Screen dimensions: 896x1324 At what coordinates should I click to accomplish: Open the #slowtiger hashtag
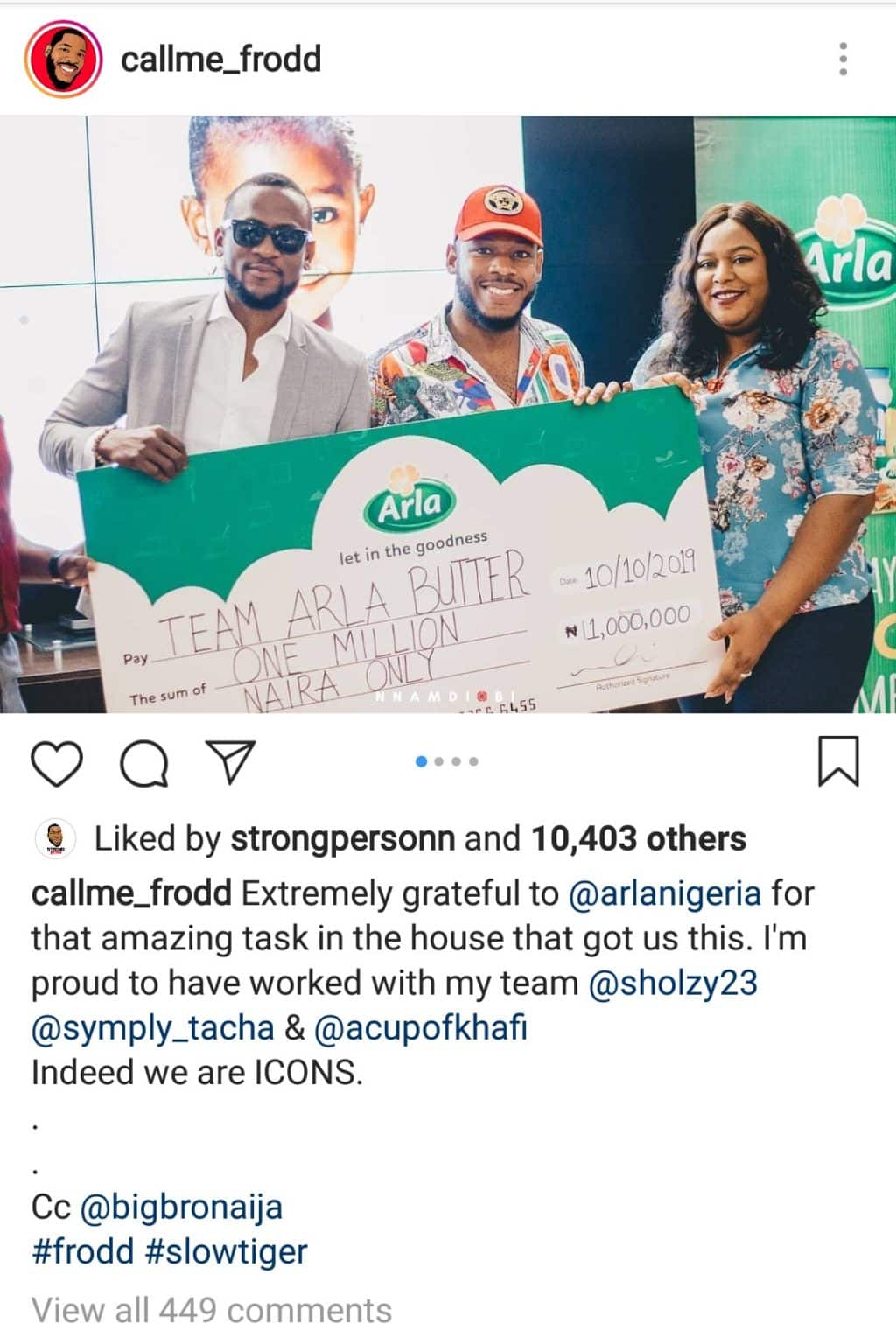coord(226,1252)
